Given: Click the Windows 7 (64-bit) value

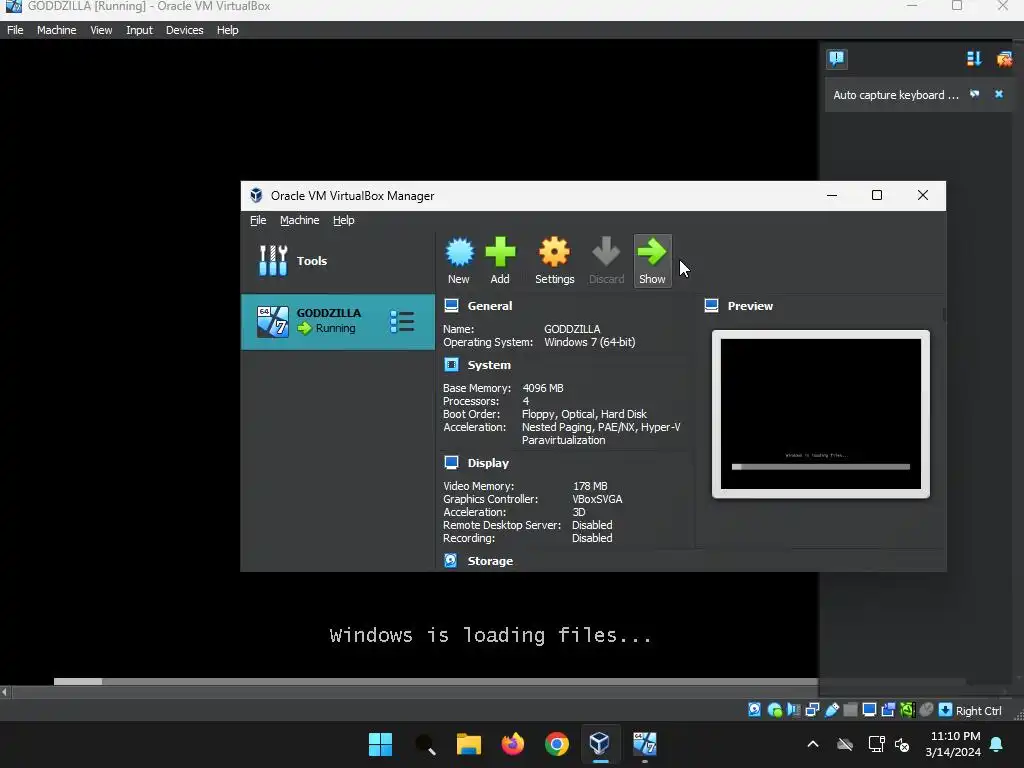Looking at the screenshot, I should (589, 342).
